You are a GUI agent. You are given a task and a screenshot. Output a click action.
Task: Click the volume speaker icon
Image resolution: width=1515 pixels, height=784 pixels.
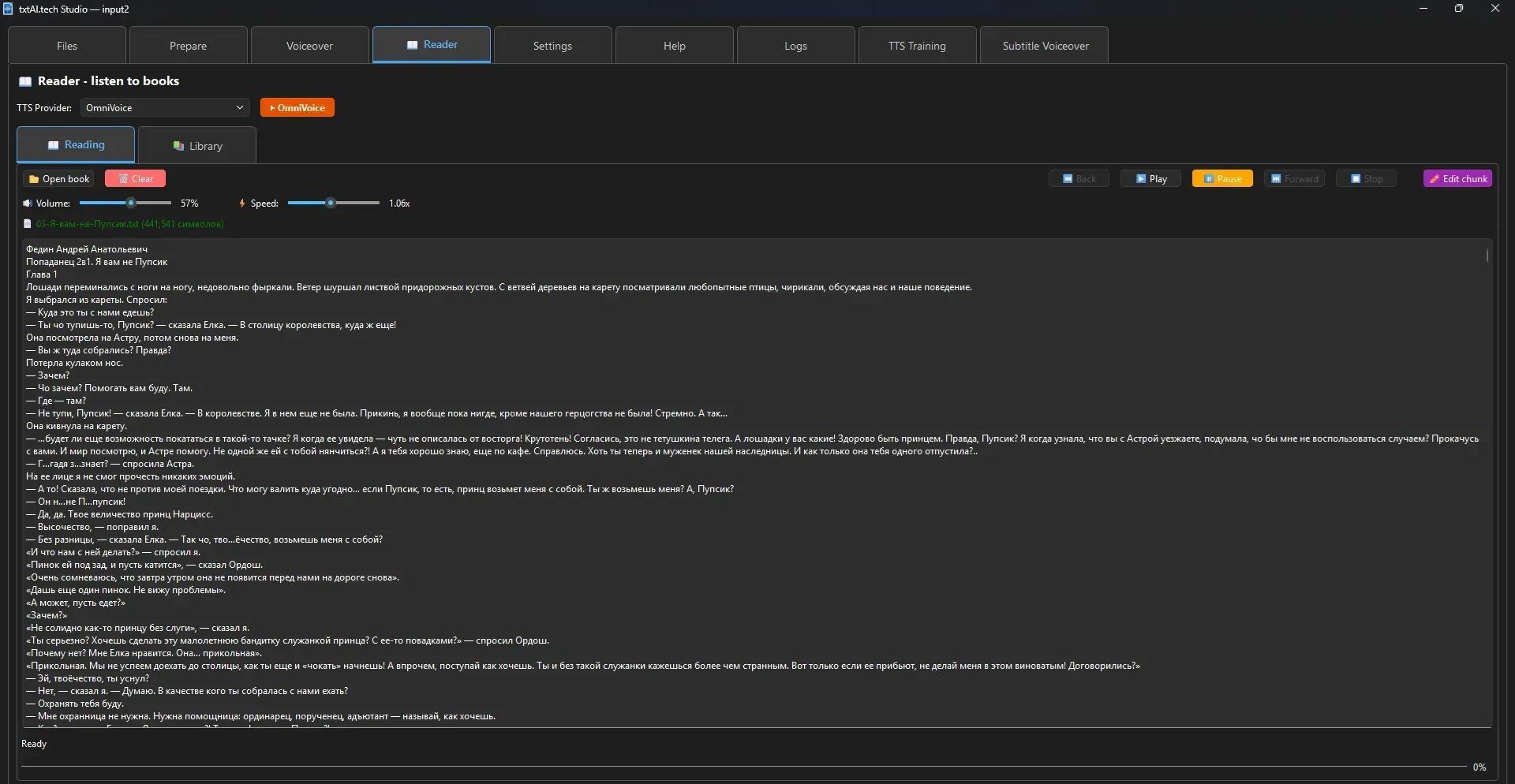28,203
